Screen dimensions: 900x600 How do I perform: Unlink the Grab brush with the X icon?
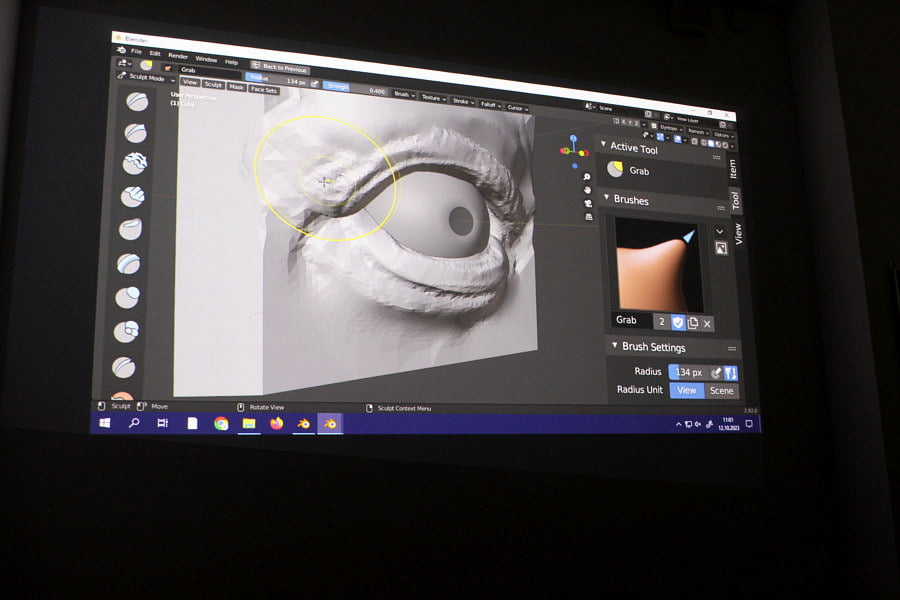pos(707,323)
